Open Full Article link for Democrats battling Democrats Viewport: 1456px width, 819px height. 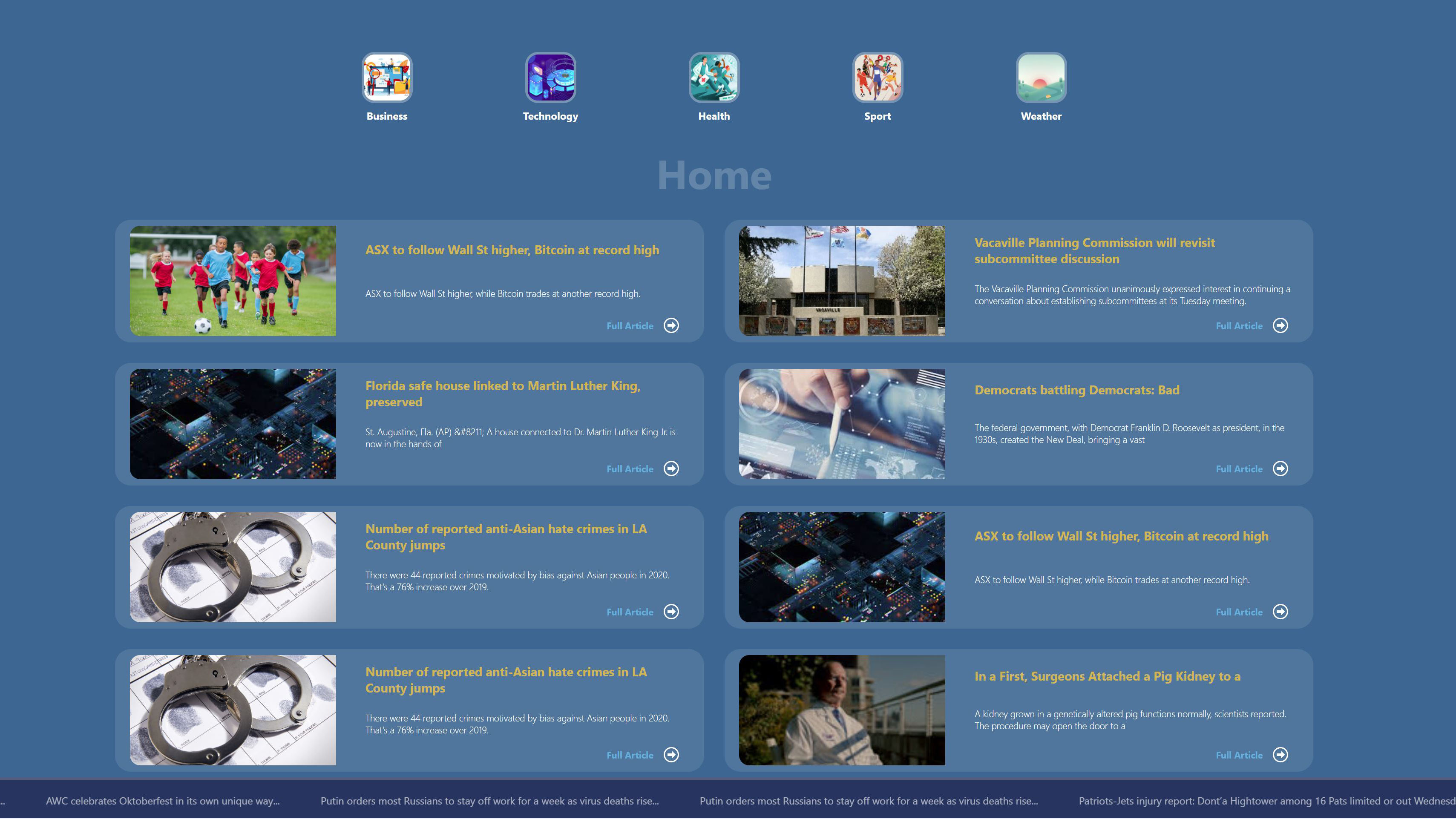point(1239,469)
